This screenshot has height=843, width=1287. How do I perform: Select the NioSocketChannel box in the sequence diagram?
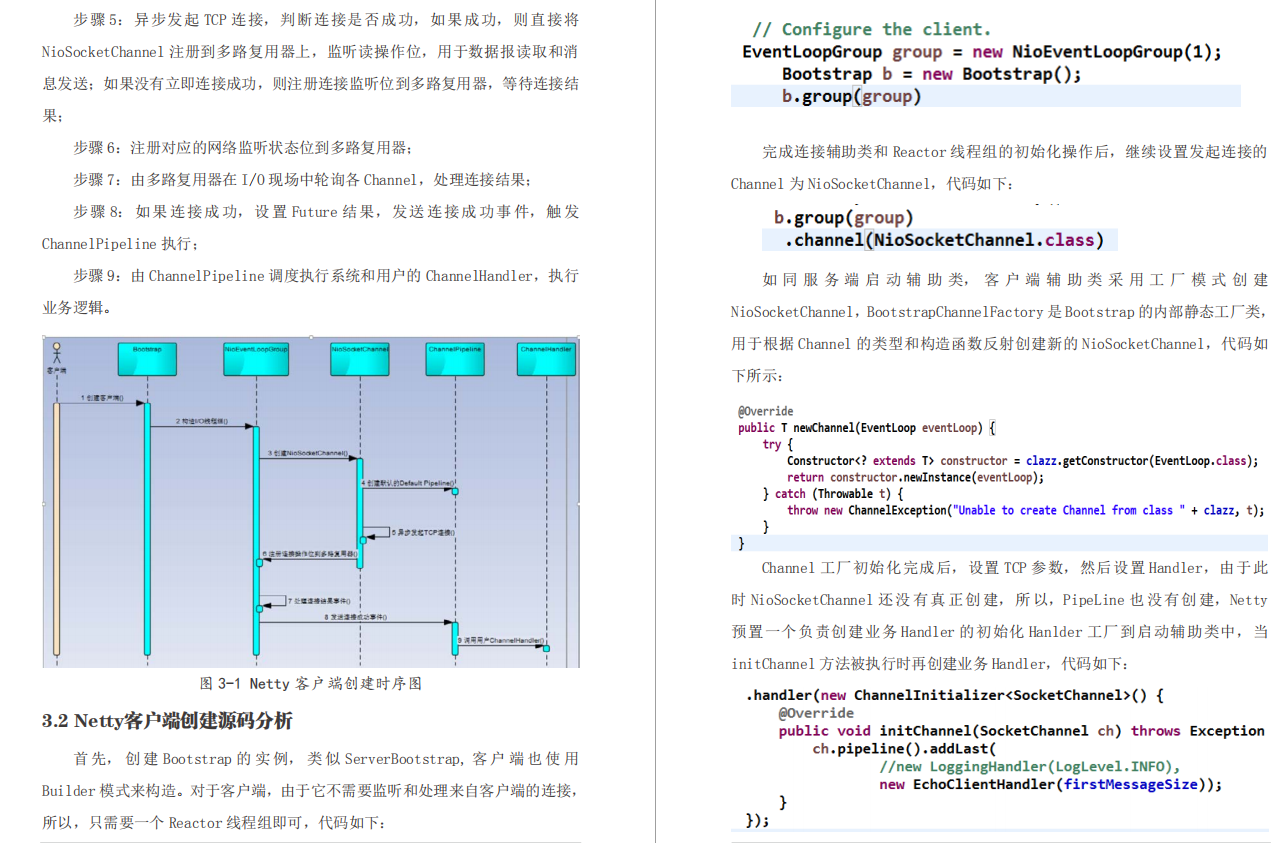pyautogui.click(x=360, y=359)
